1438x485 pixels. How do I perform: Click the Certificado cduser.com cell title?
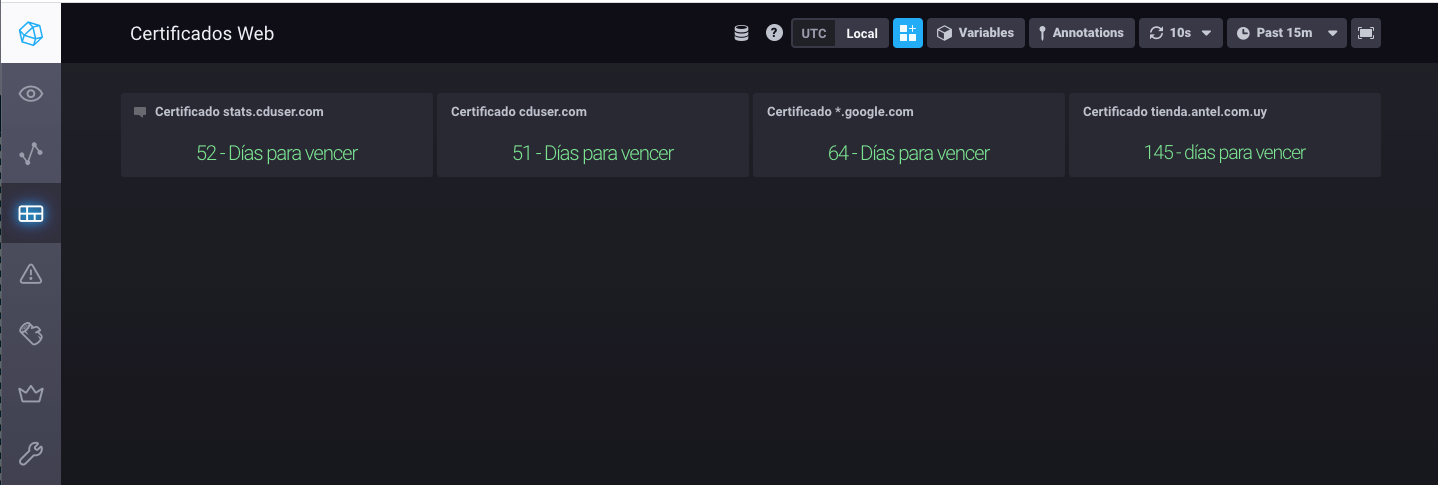[x=519, y=112]
